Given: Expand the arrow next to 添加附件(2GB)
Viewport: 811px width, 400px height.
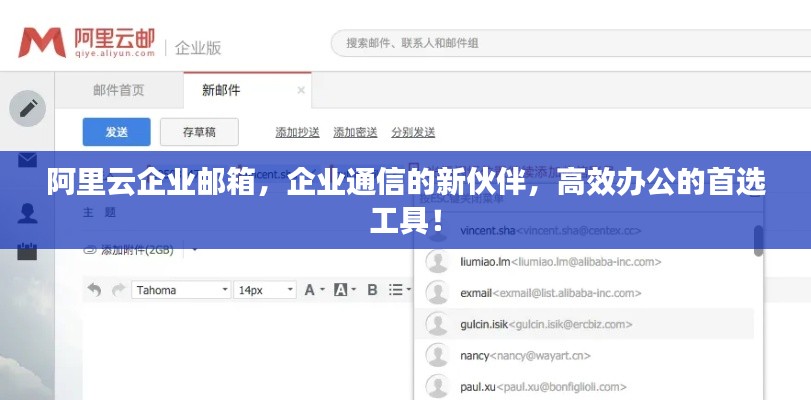Looking at the screenshot, I should (x=194, y=250).
